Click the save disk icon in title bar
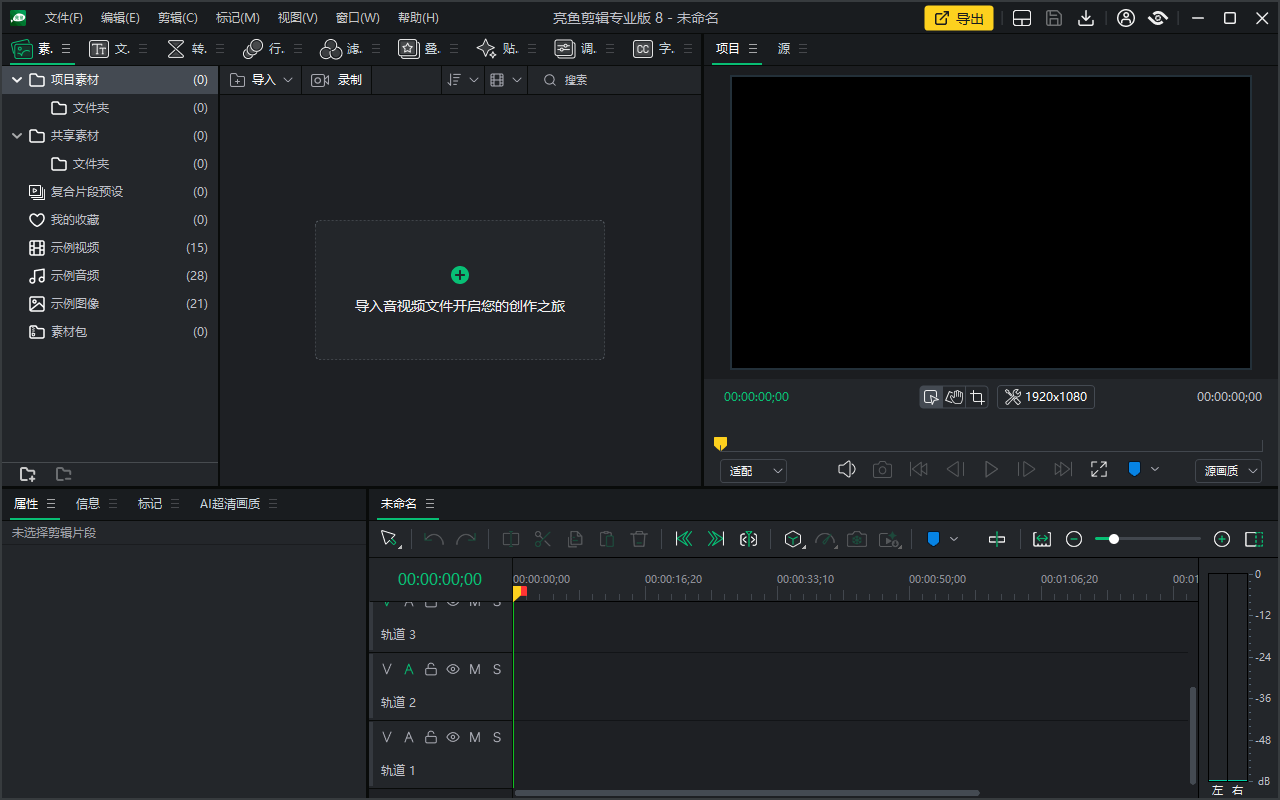Viewport: 1280px width, 800px height. click(x=1054, y=18)
